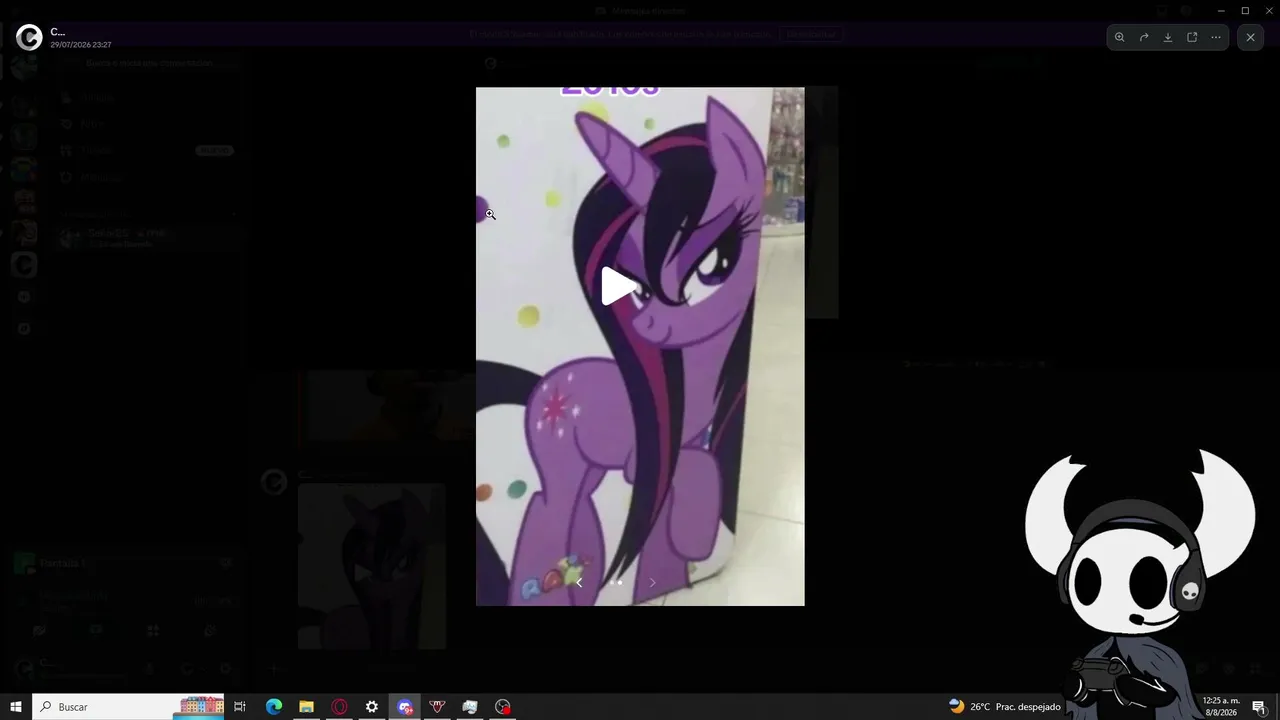This screenshot has height=720, width=1280.
Task: Close the media viewer overlay
Action: point(1250,37)
